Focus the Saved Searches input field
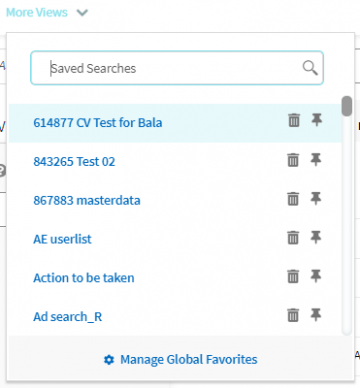The width and height of the screenshot is (360, 388). click(177, 68)
